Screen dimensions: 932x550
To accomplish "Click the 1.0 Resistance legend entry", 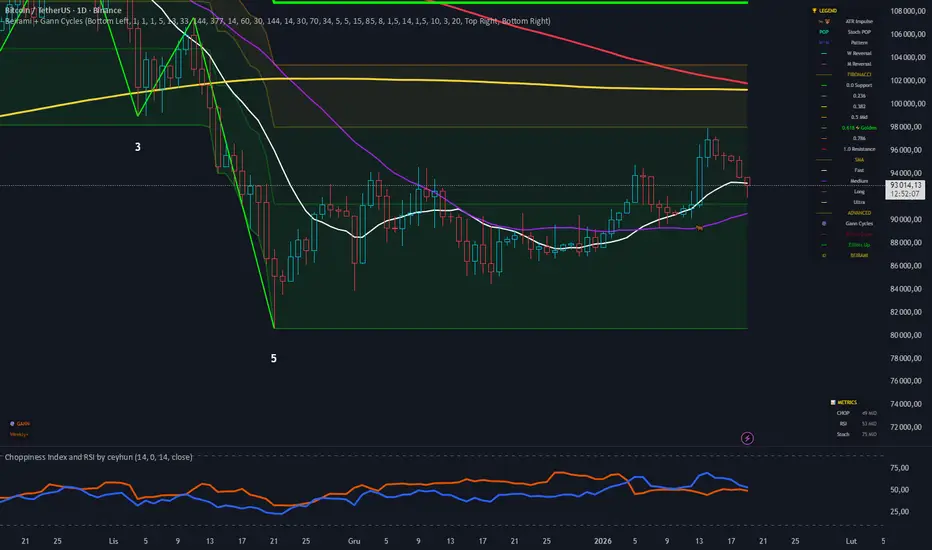I will click(x=859, y=149).
